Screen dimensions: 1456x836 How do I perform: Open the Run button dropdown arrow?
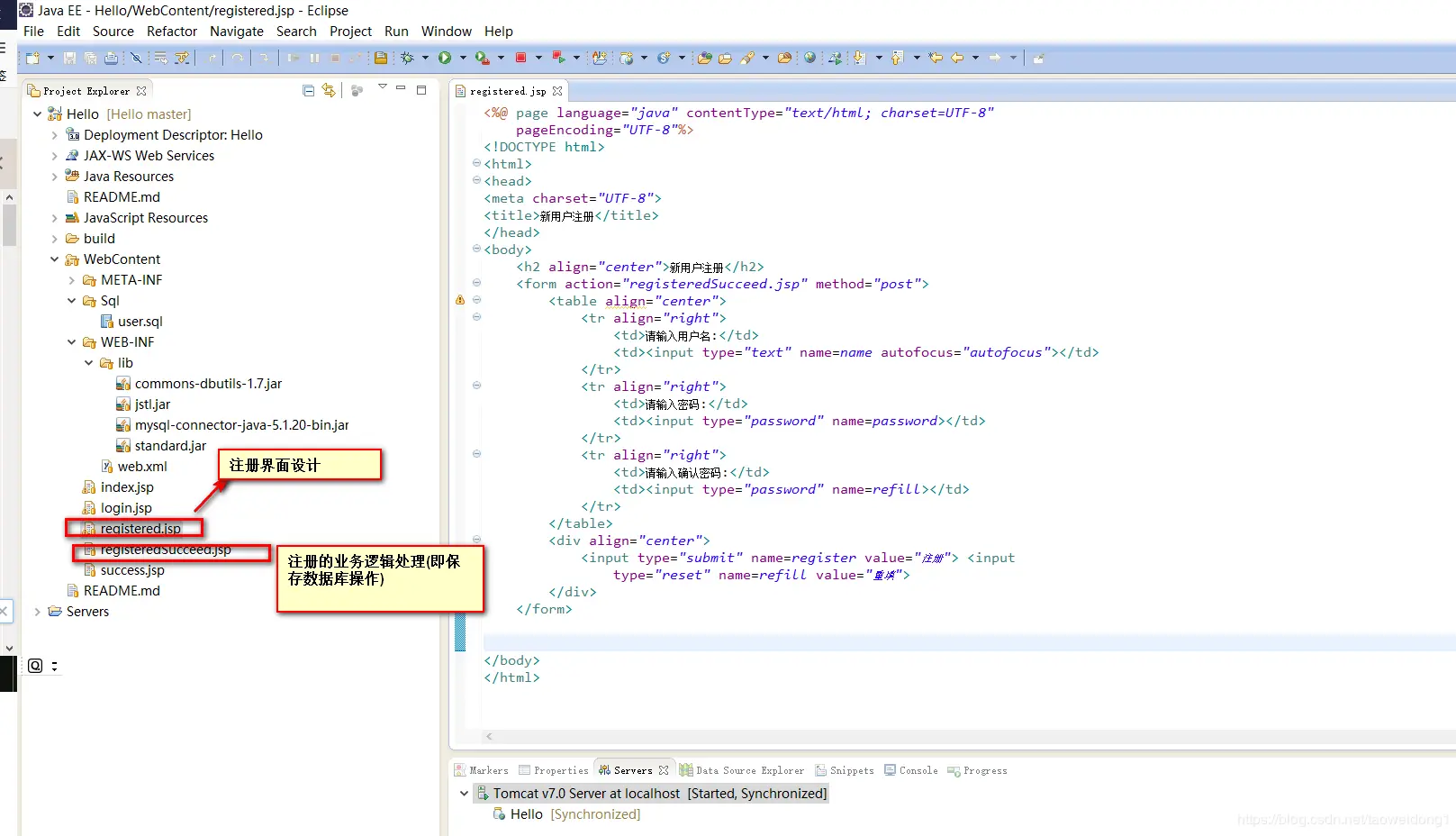(463, 58)
